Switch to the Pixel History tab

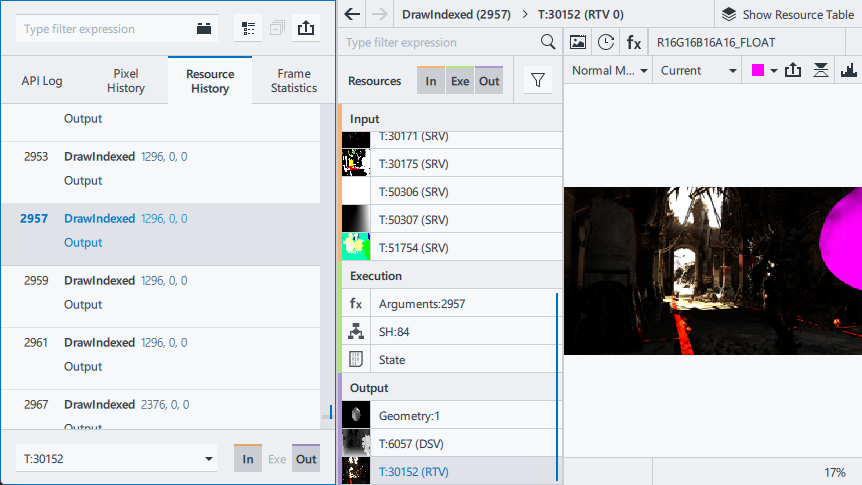[x=126, y=81]
